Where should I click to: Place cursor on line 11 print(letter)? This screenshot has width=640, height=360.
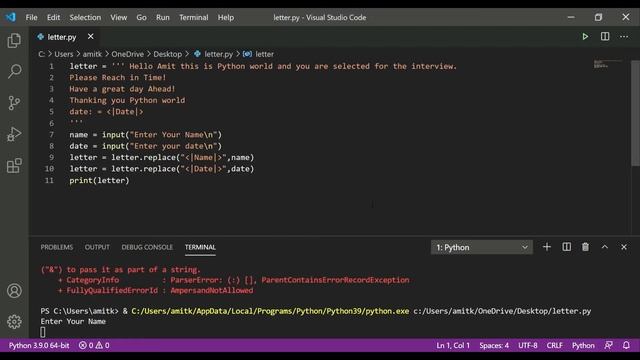tap(99, 180)
